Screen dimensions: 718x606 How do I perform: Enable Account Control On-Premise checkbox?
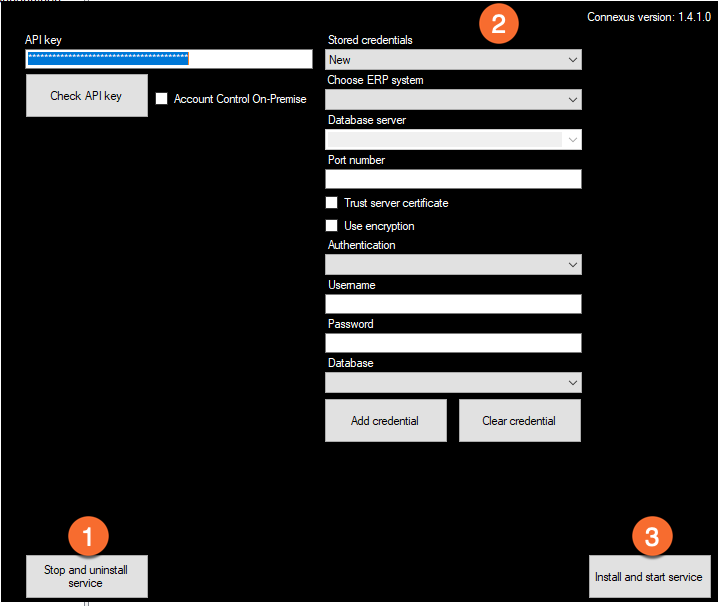click(162, 99)
